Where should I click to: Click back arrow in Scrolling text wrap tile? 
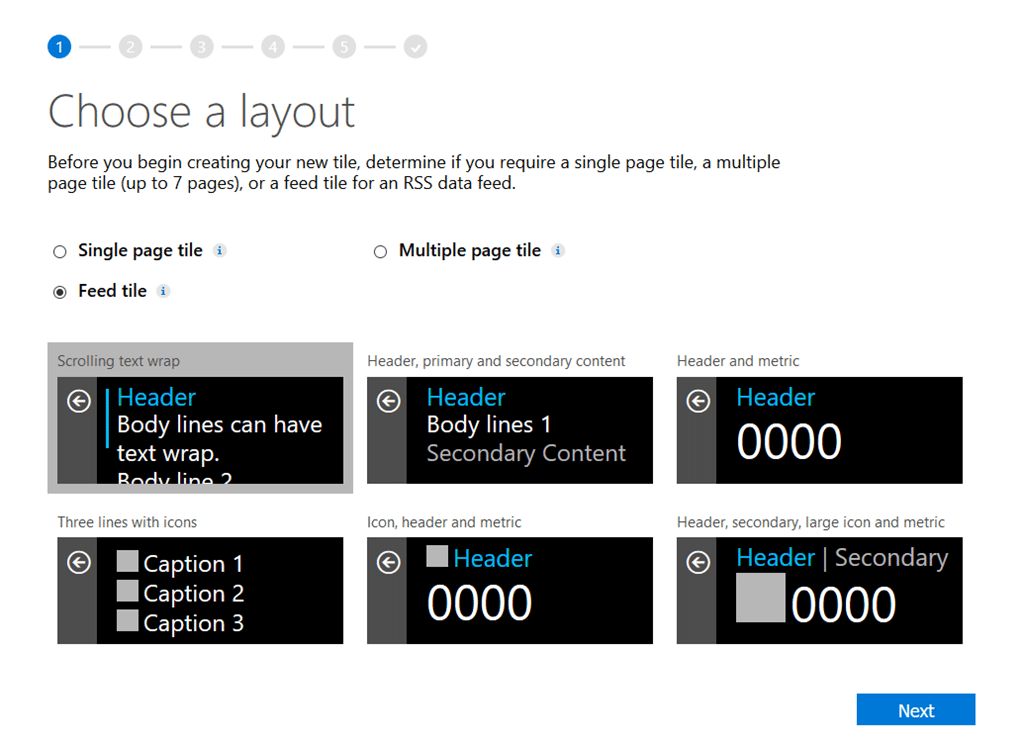click(x=78, y=401)
